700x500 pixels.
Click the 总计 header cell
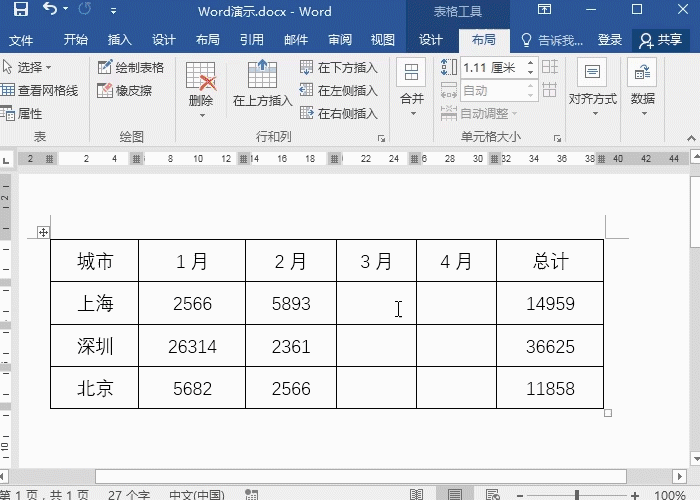pos(550,261)
